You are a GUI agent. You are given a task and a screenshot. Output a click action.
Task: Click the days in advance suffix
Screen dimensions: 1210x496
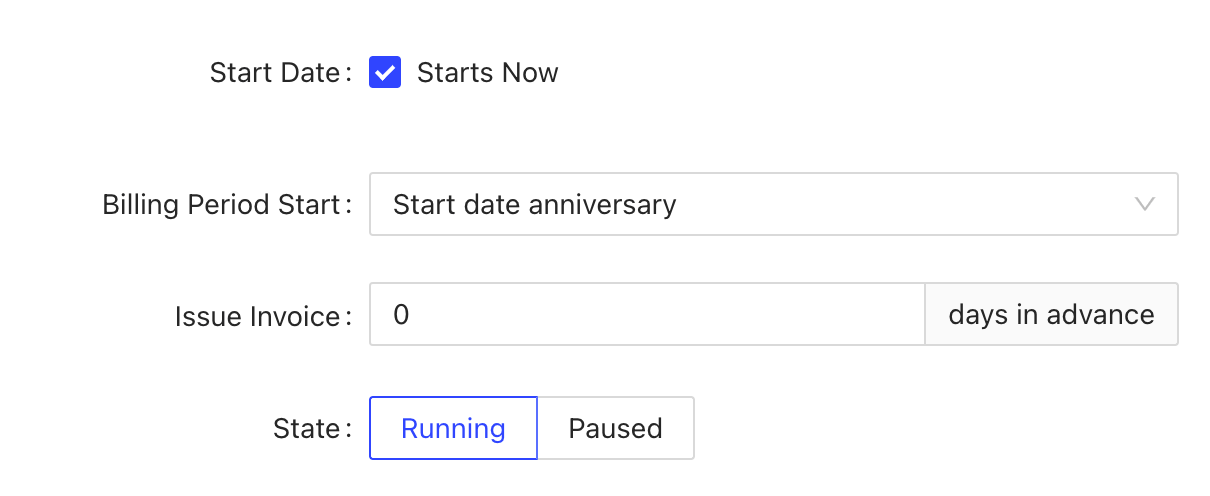pos(1051,315)
